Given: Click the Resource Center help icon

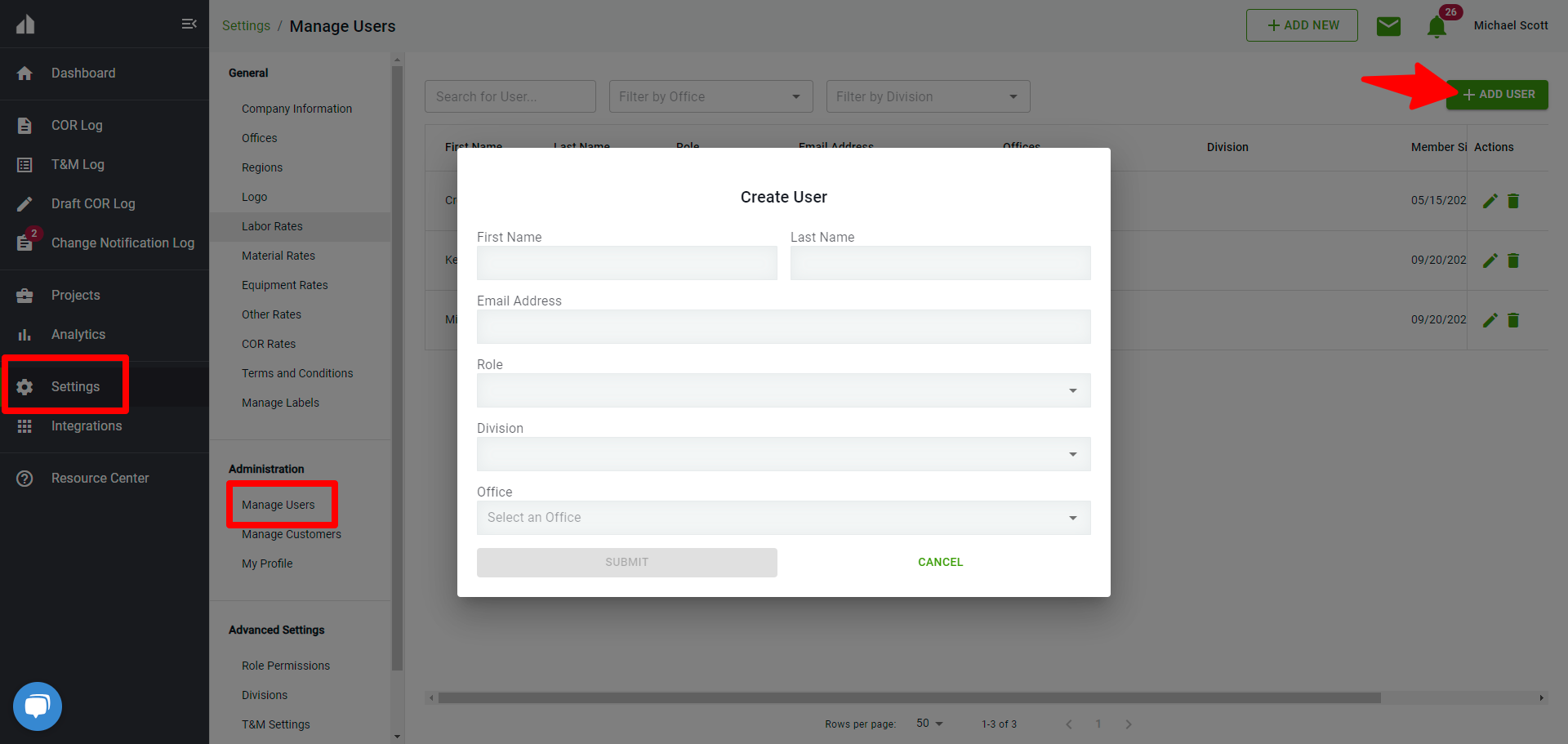Looking at the screenshot, I should [x=24, y=479].
